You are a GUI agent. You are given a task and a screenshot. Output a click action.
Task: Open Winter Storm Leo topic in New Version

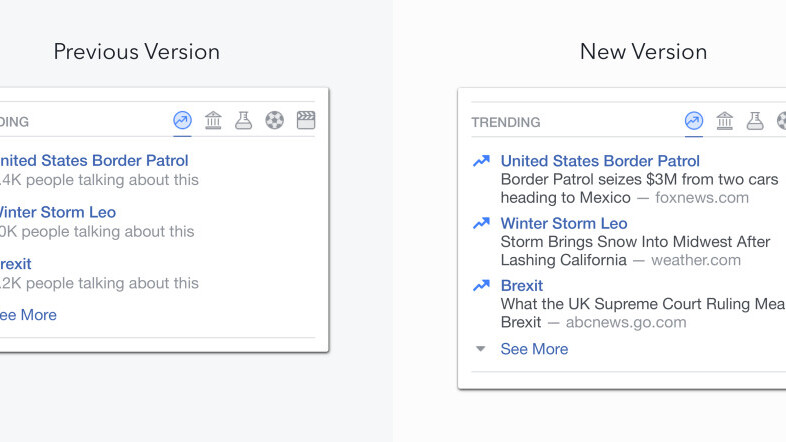coord(564,223)
